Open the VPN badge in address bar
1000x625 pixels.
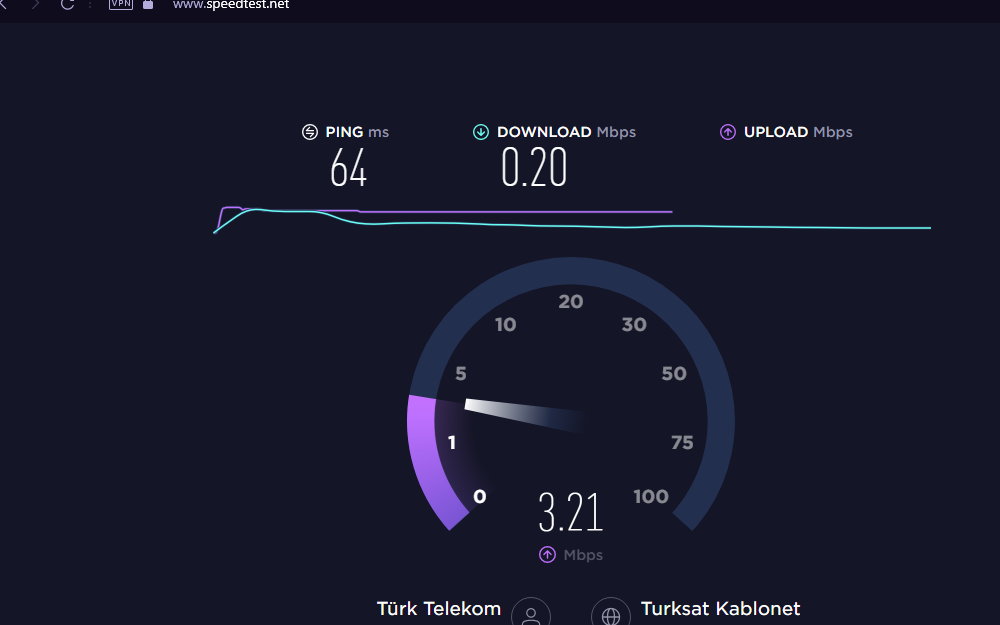[121, 4]
